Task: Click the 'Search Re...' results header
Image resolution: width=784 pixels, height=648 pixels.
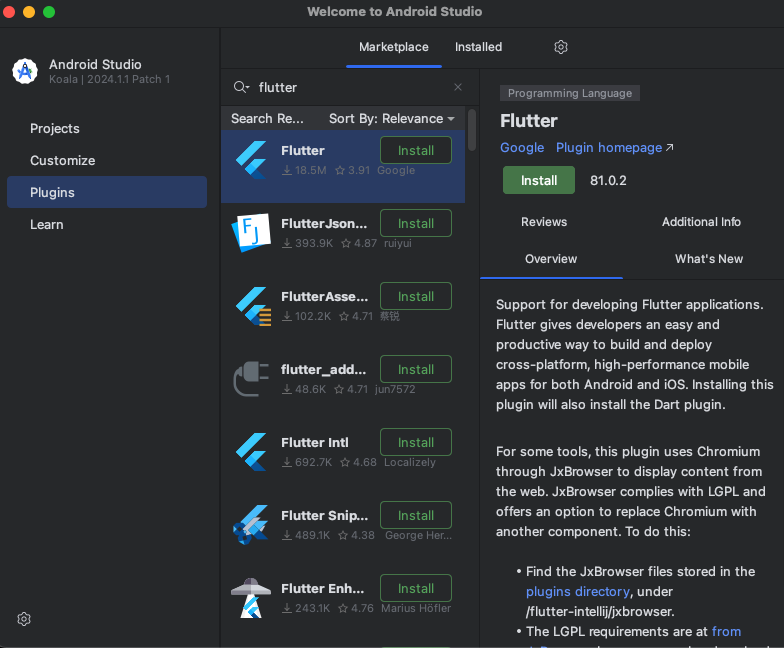Action: [x=267, y=118]
